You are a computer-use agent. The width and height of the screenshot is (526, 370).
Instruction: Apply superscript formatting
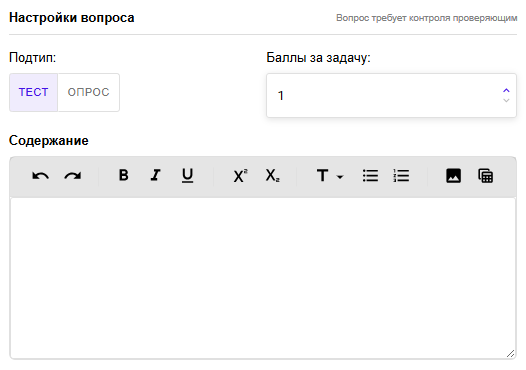tap(240, 175)
